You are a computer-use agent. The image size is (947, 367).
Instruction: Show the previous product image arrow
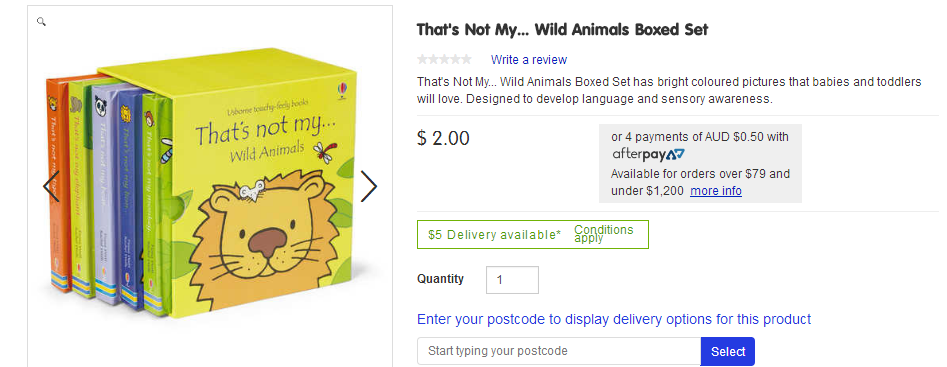[51, 187]
